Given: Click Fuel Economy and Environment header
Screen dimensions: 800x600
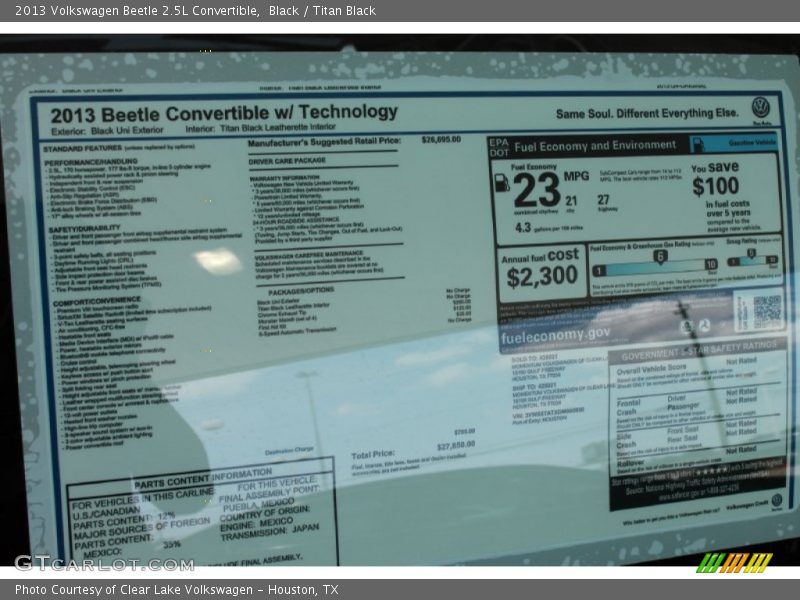Looking at the screenshot, I should (595, 146).
